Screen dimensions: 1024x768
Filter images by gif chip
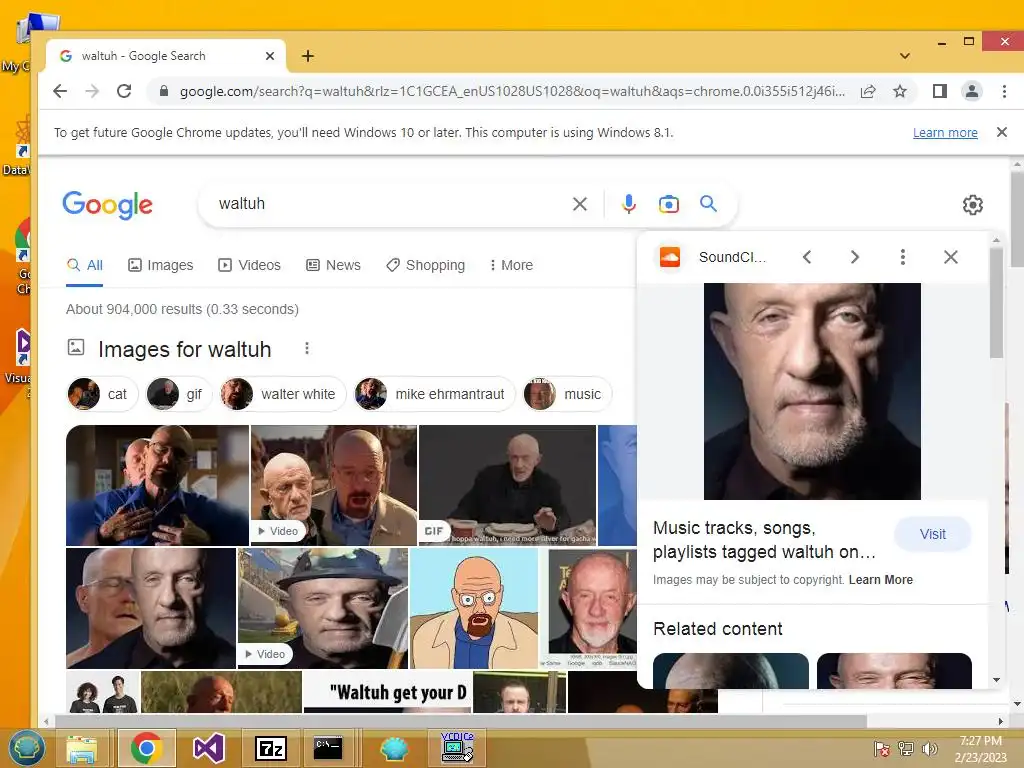tap(178, 394)
